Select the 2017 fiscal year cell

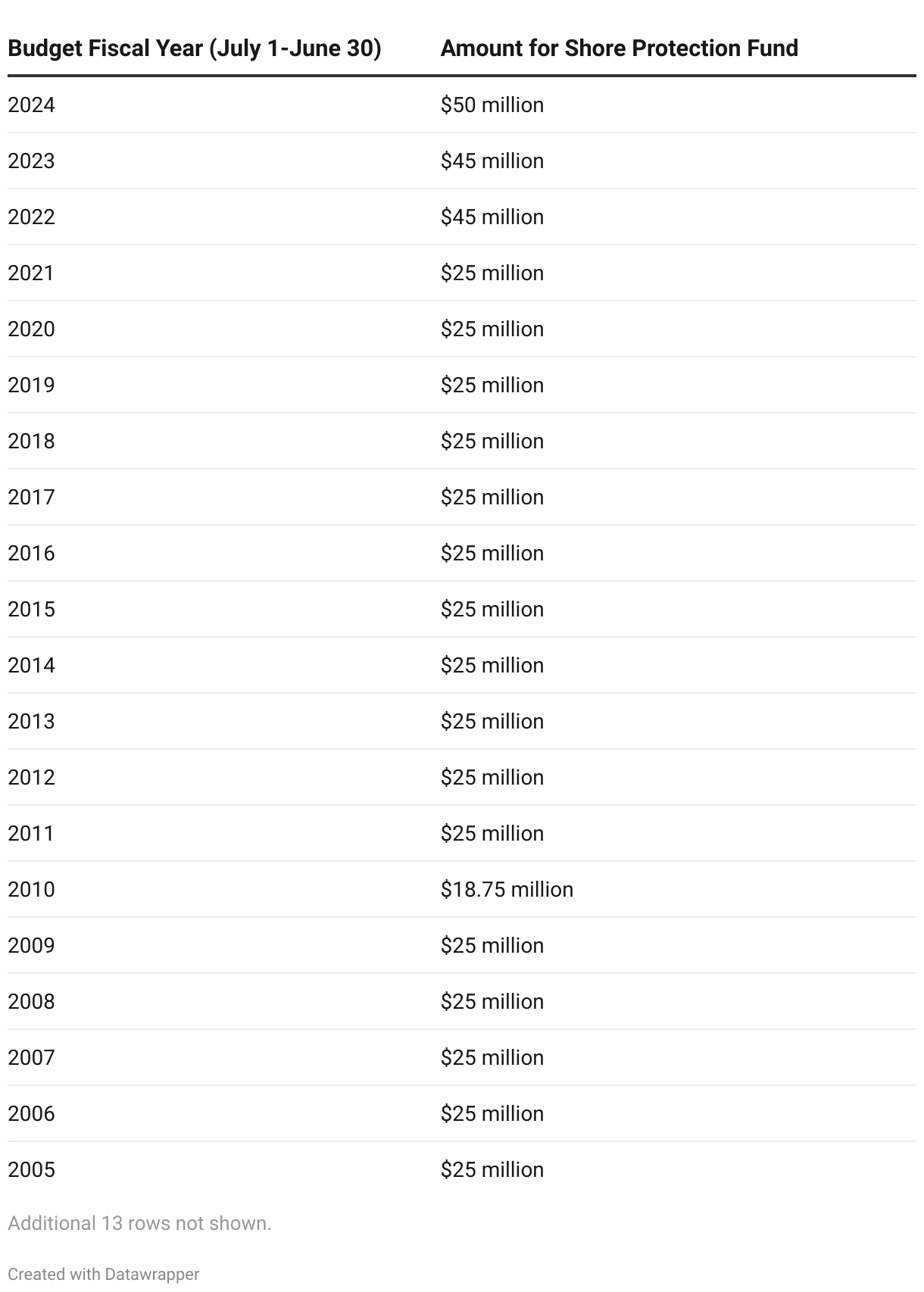pyautogui.click(x=32, y=497)
